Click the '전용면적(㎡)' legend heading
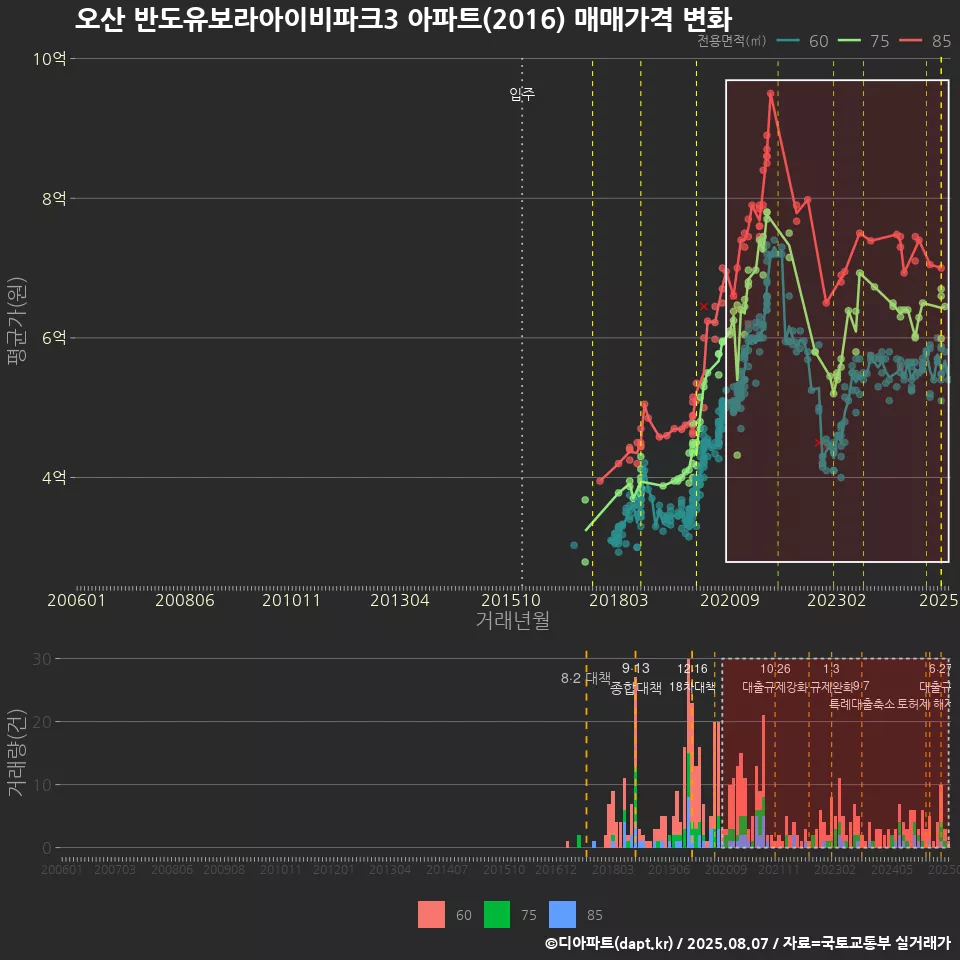This screenshot has width=960, height=960. point(732,40)
